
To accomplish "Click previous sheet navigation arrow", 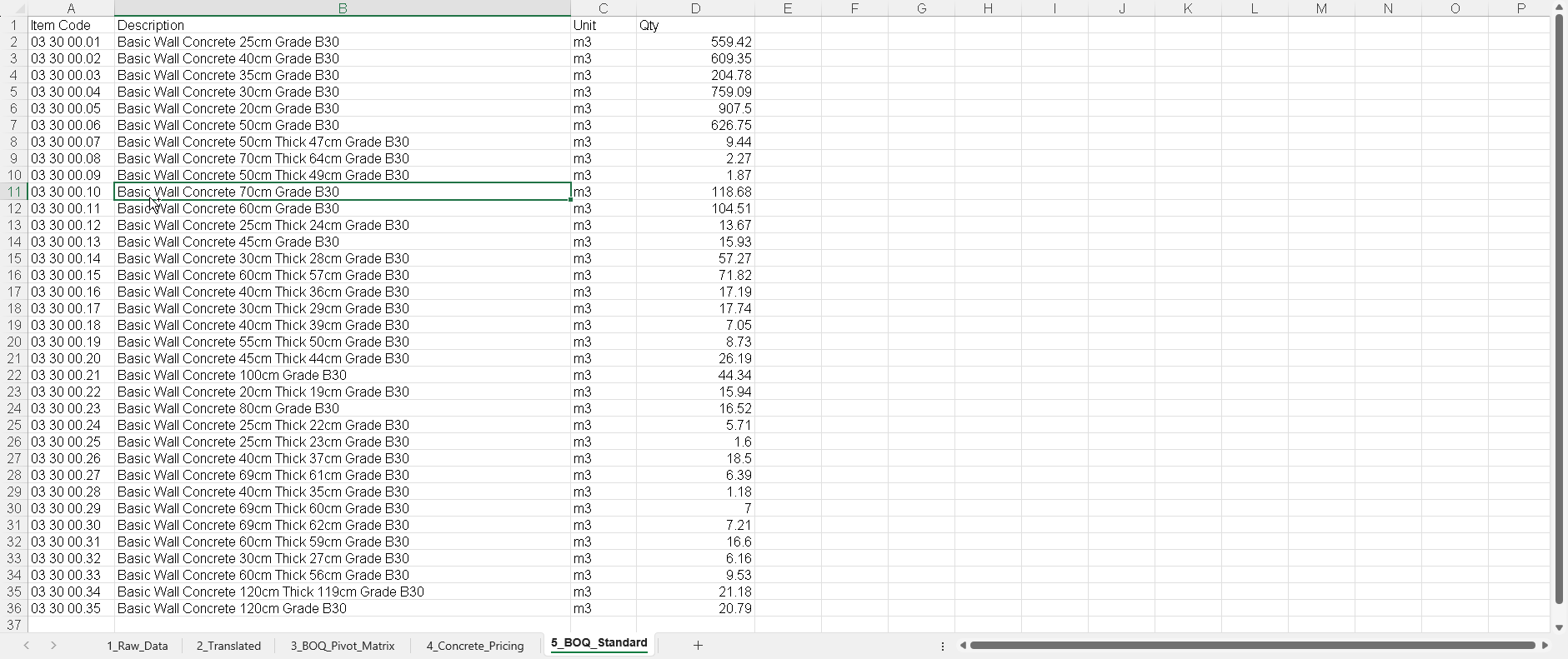I will 27,645.
